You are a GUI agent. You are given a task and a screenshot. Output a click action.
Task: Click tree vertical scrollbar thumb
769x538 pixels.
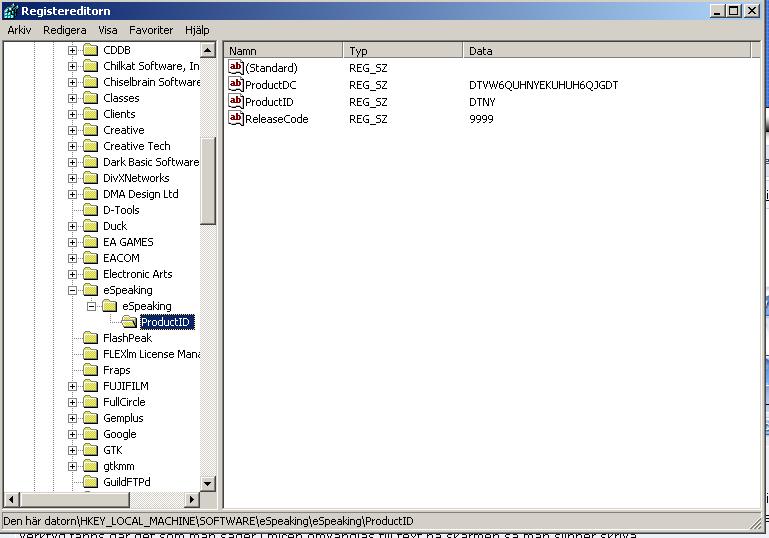click(207, 181)
